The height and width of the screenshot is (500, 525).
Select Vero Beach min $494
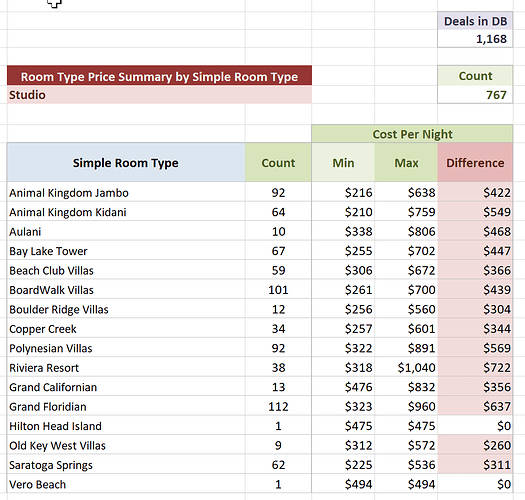[343, 484]
